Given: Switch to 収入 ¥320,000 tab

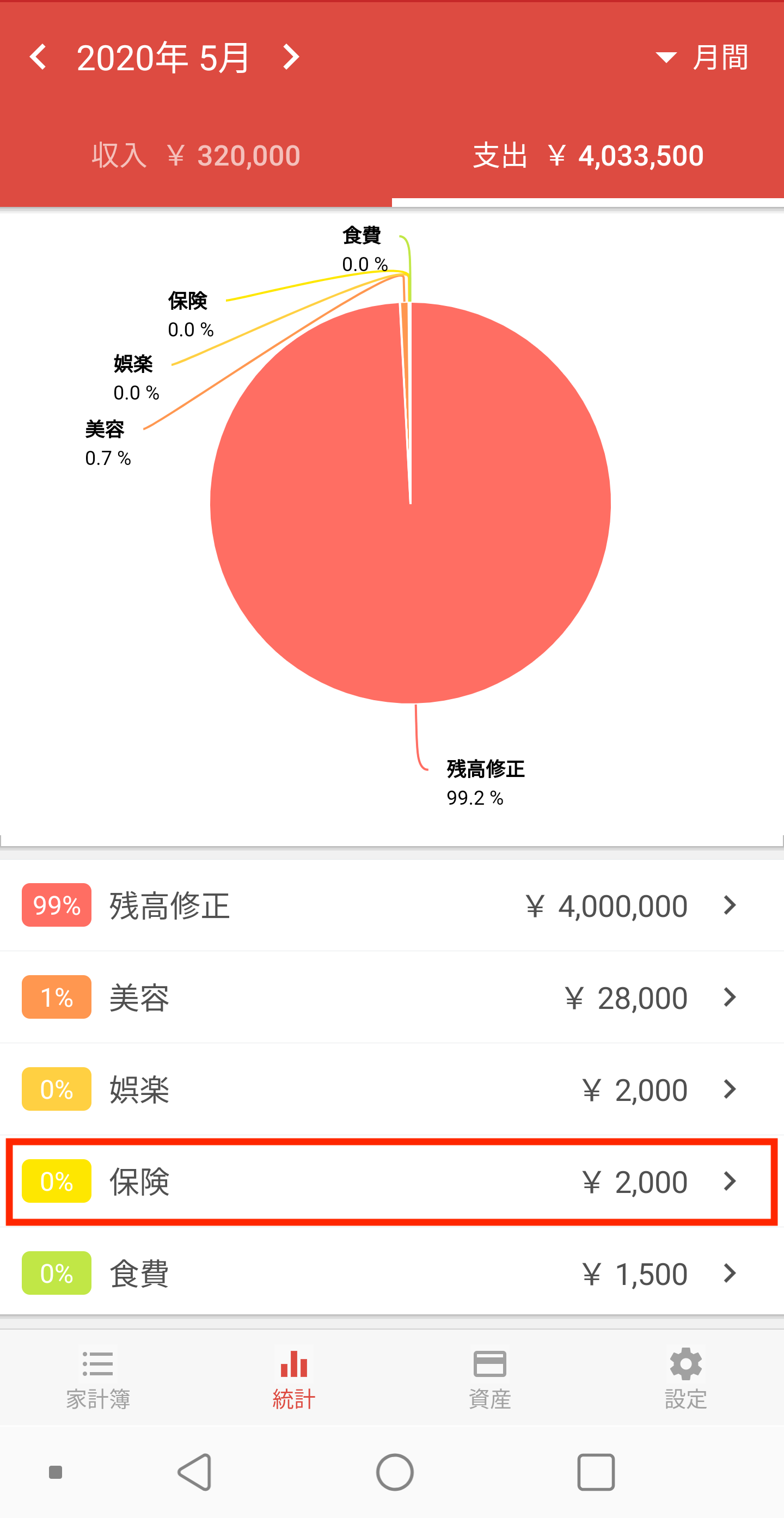Looking at the screenshot, I should [x=195, y=156].
